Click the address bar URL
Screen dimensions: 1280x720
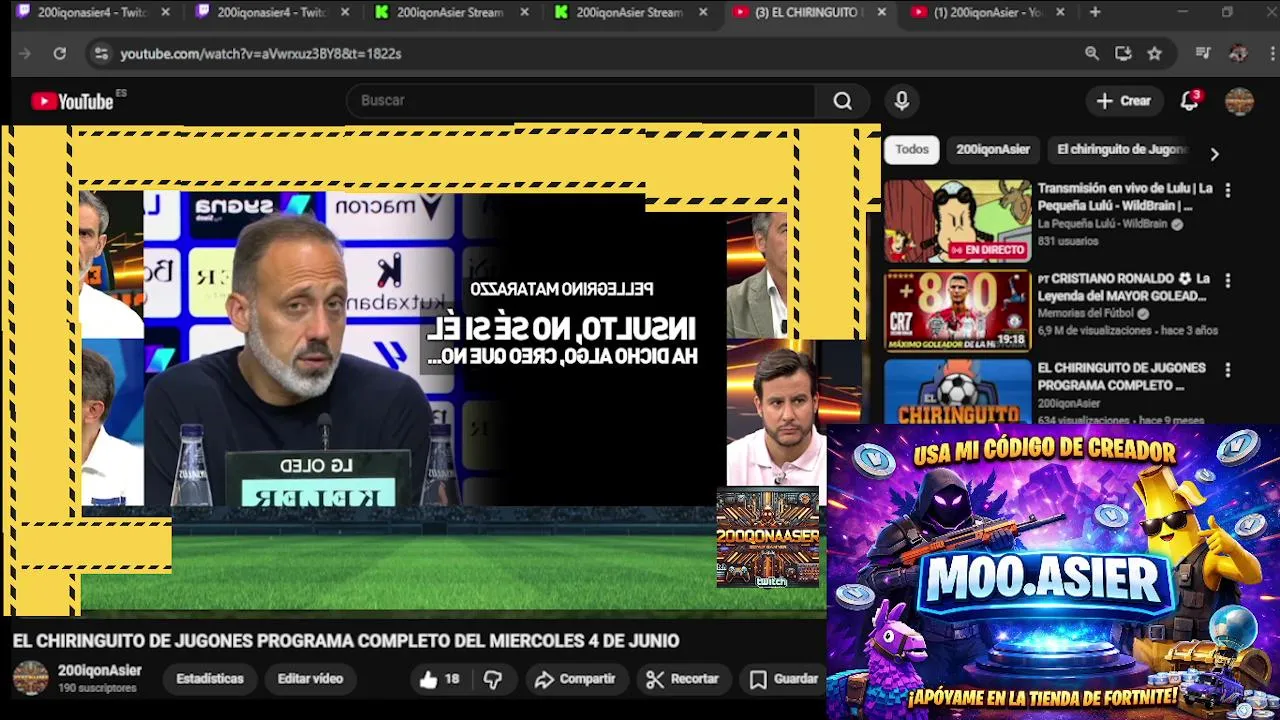tap(260, 53)
